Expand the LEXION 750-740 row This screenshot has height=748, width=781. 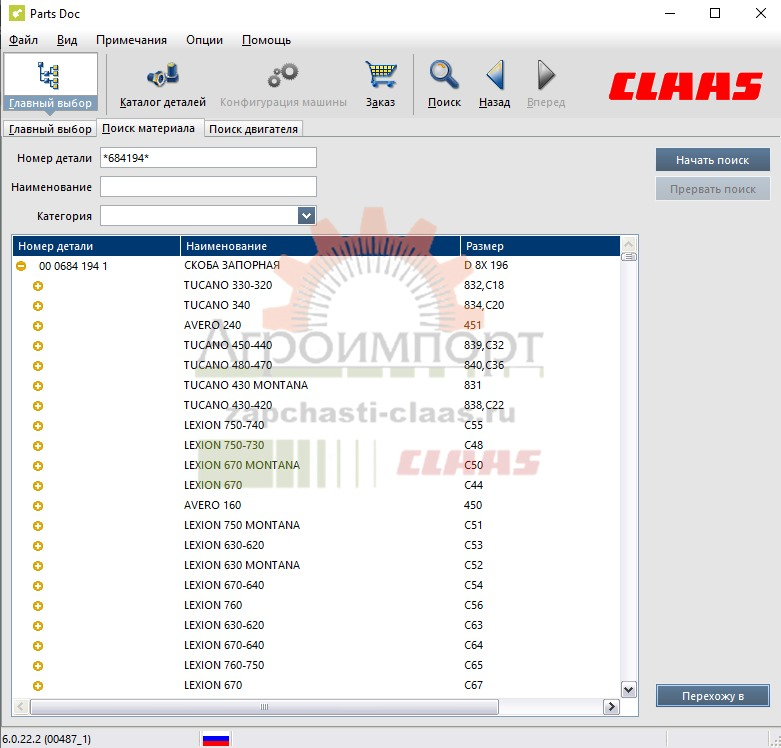click(38, 426)
